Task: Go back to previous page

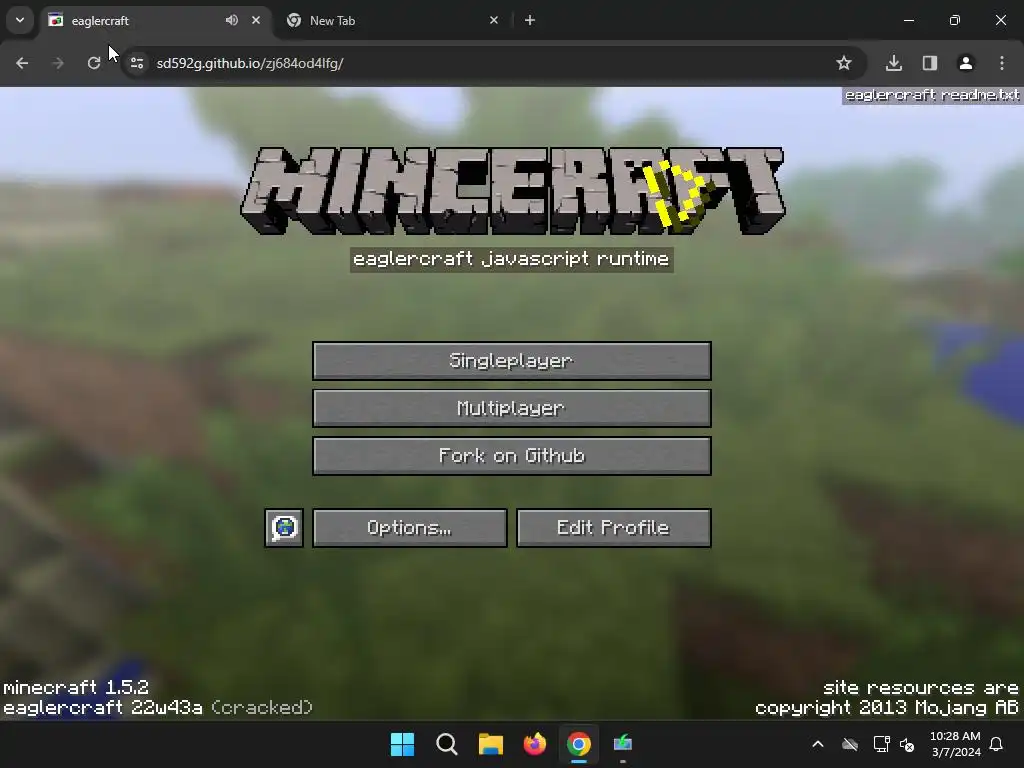Action: [22, 63]
